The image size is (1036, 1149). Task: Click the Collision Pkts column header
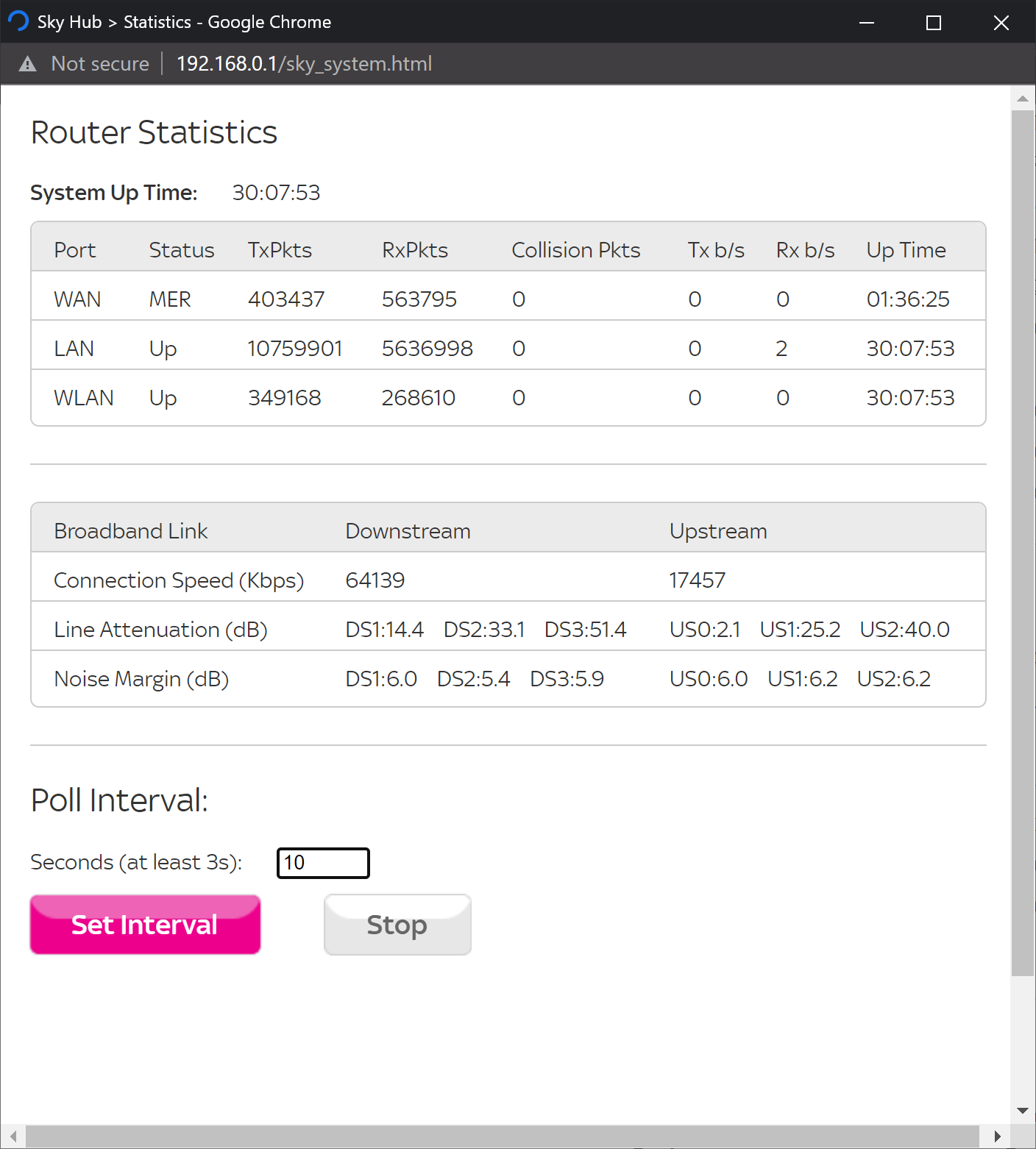click(x=575, y=250)
